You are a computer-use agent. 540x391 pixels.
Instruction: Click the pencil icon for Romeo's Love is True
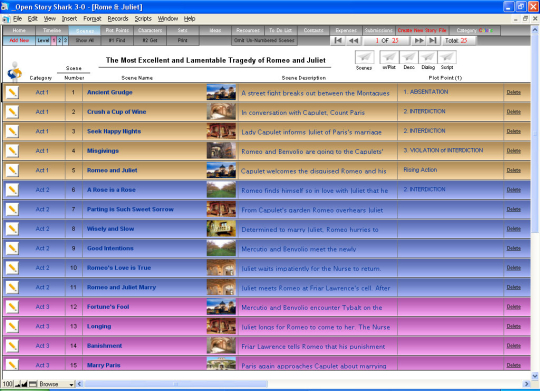tap(12, 268)
